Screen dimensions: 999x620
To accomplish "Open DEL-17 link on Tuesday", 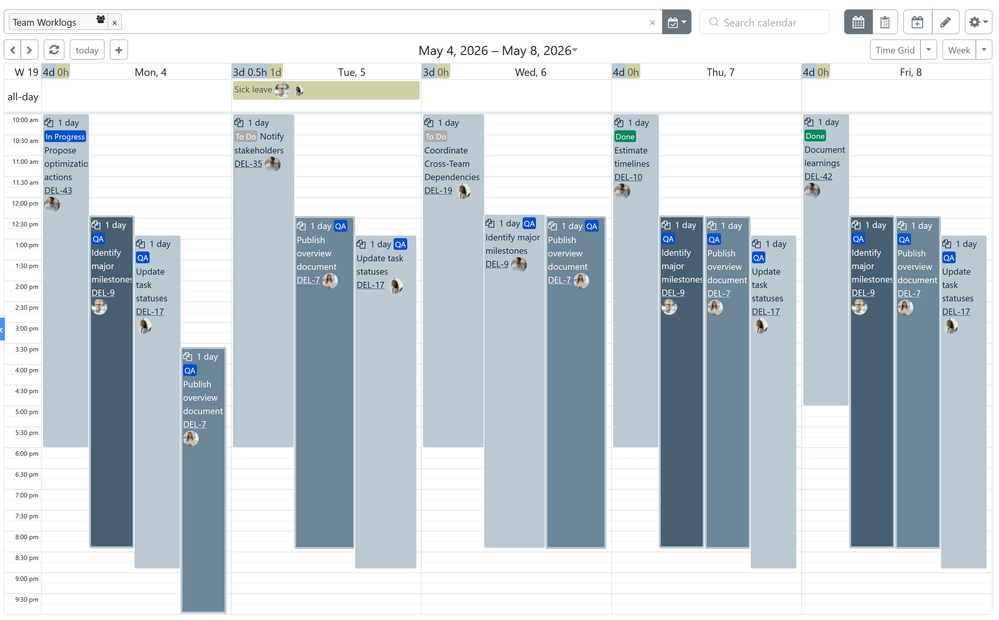I will tap(370, 285).
